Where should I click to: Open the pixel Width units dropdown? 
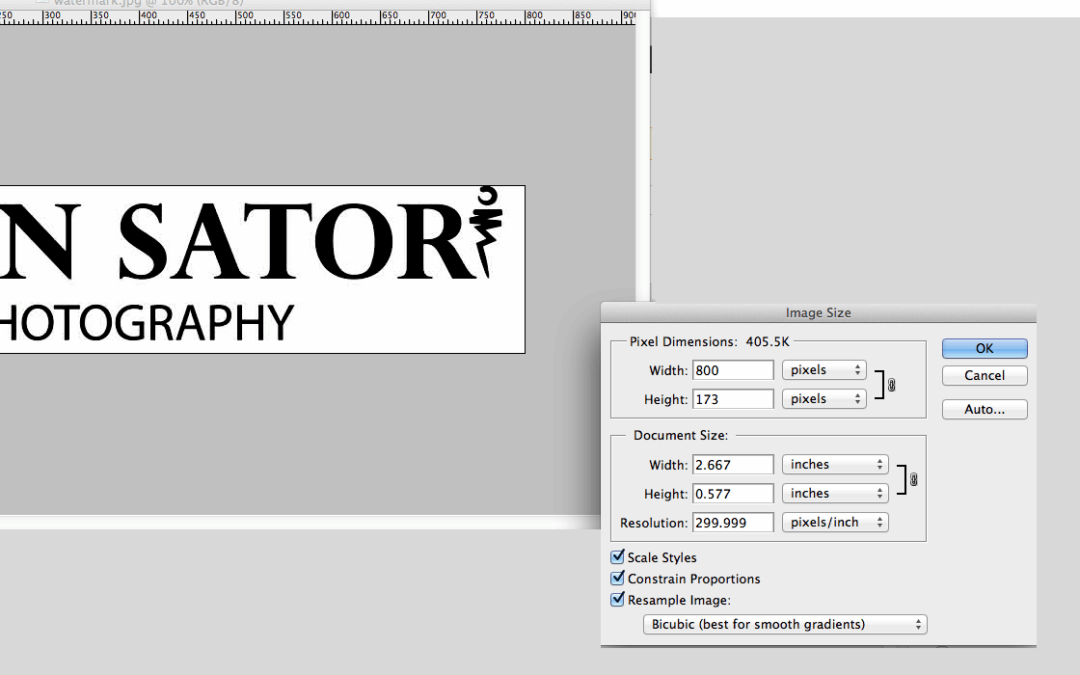click(824, 370)
